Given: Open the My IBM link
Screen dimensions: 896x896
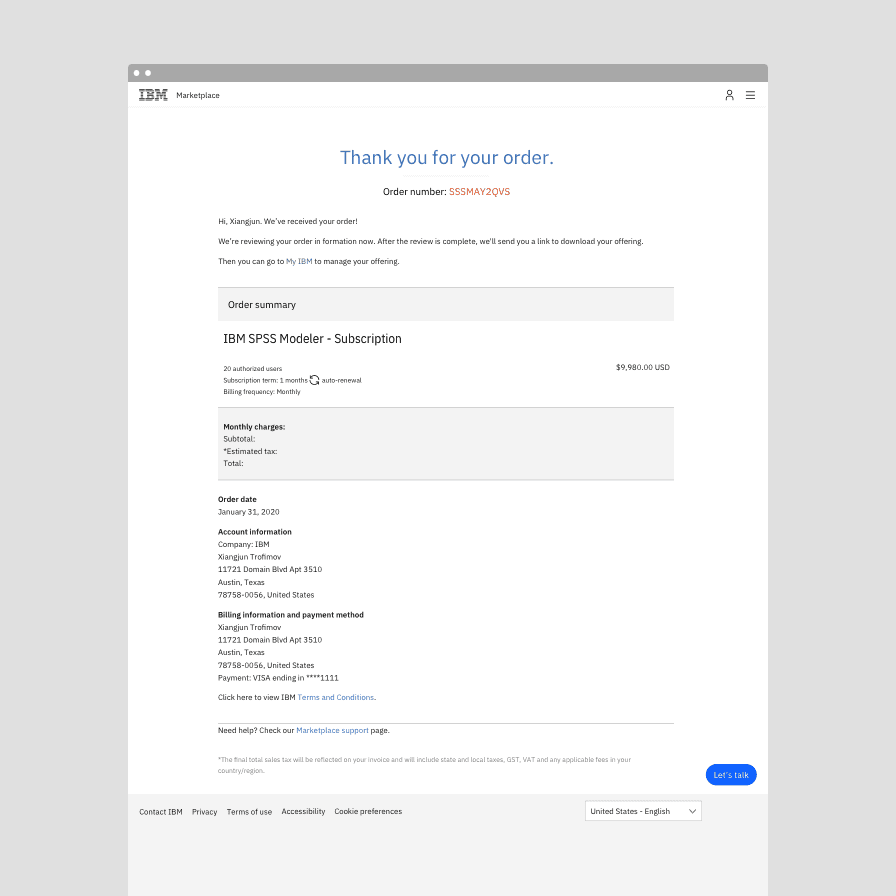Looking at the screenshot, I should click(299, 261).
